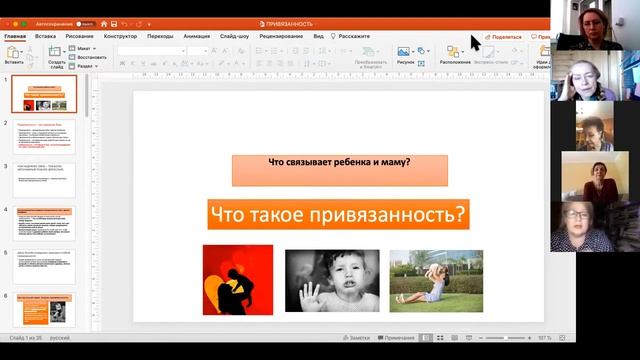Select slide 2 thumbnail

[x=44, y=137]
